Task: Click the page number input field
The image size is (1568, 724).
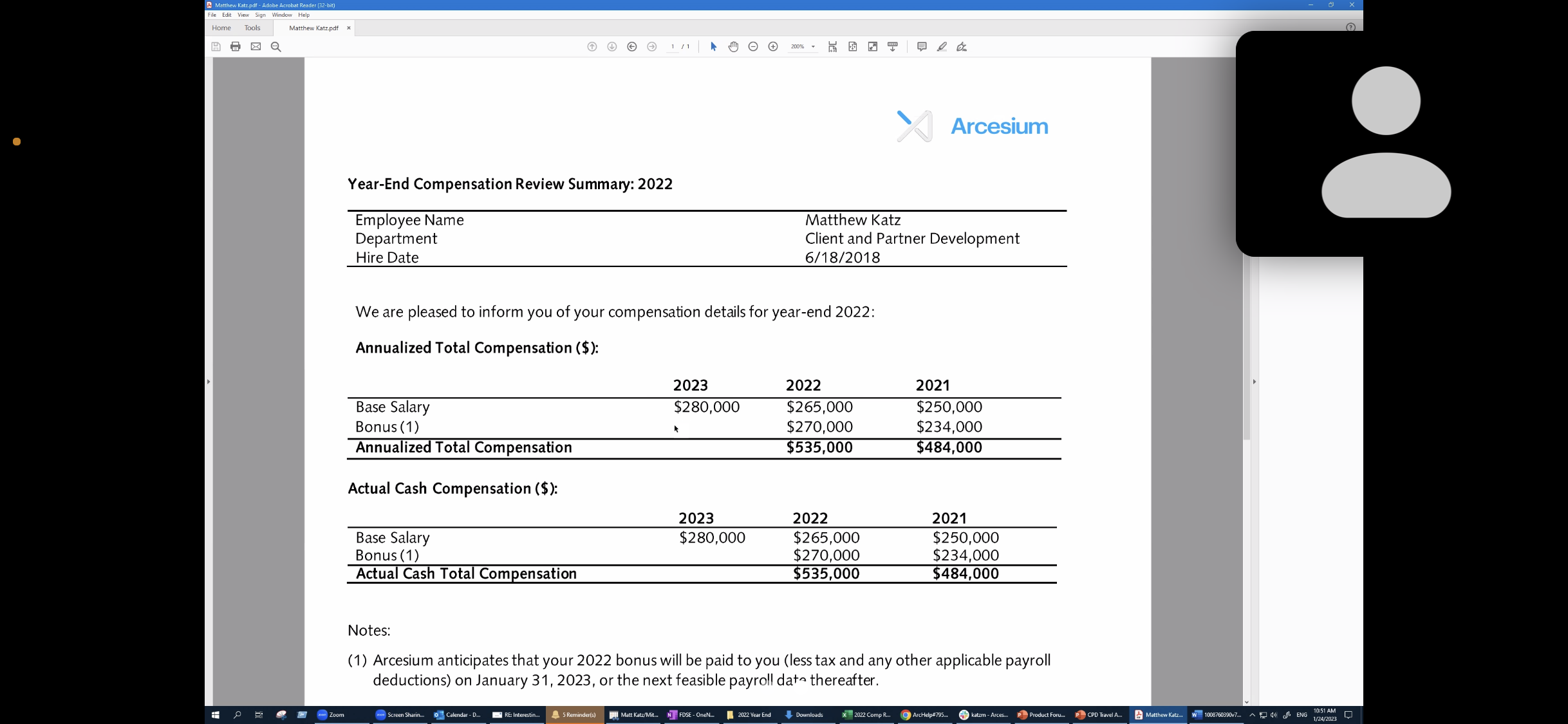Action: (x=673, y=47)
